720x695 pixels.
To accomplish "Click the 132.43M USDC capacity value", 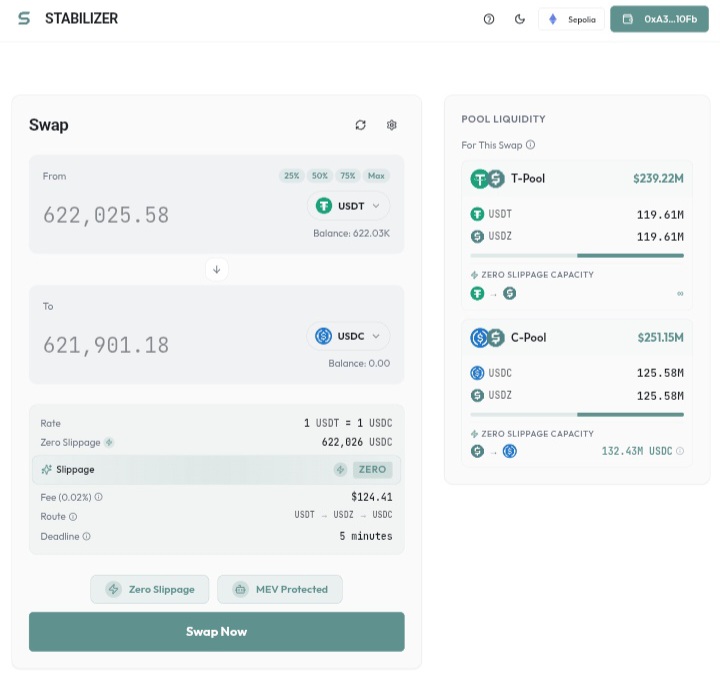I will (637, 451).
